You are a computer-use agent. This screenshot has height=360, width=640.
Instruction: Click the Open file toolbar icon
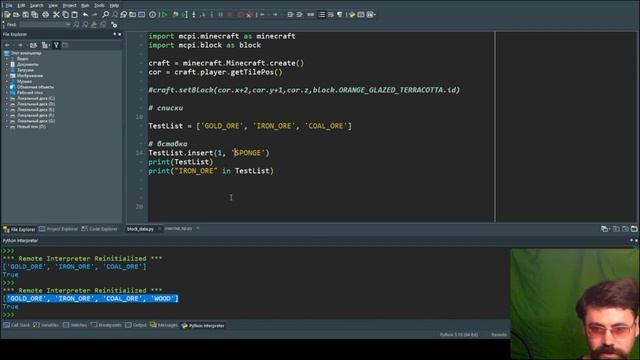coord(16,15)
